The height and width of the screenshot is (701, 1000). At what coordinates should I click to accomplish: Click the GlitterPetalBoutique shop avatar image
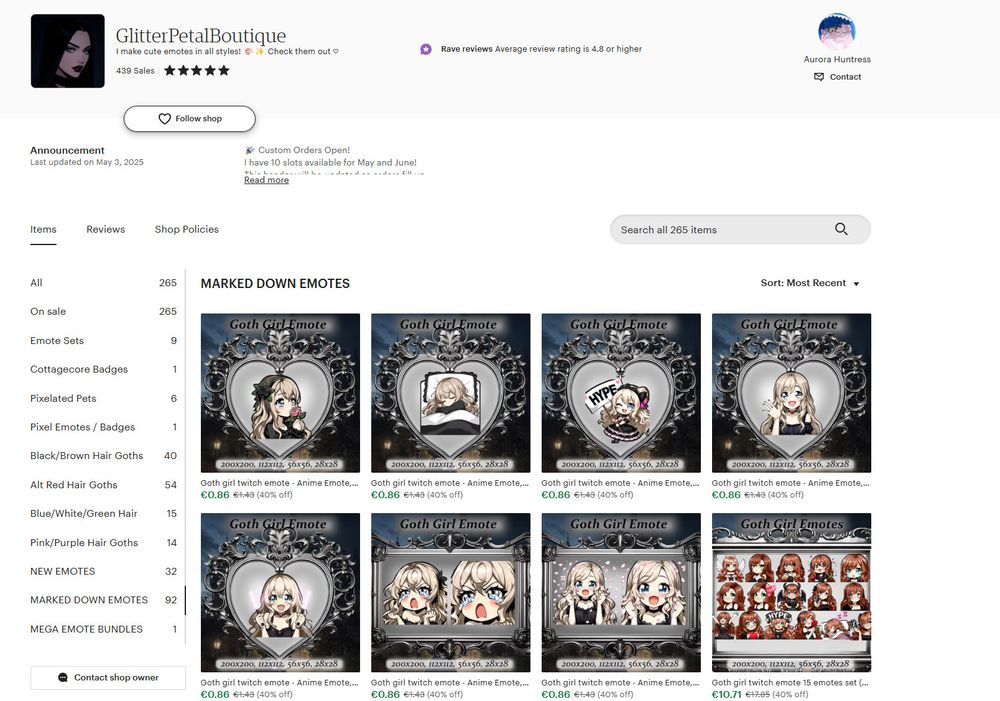(x=68, y=51)
